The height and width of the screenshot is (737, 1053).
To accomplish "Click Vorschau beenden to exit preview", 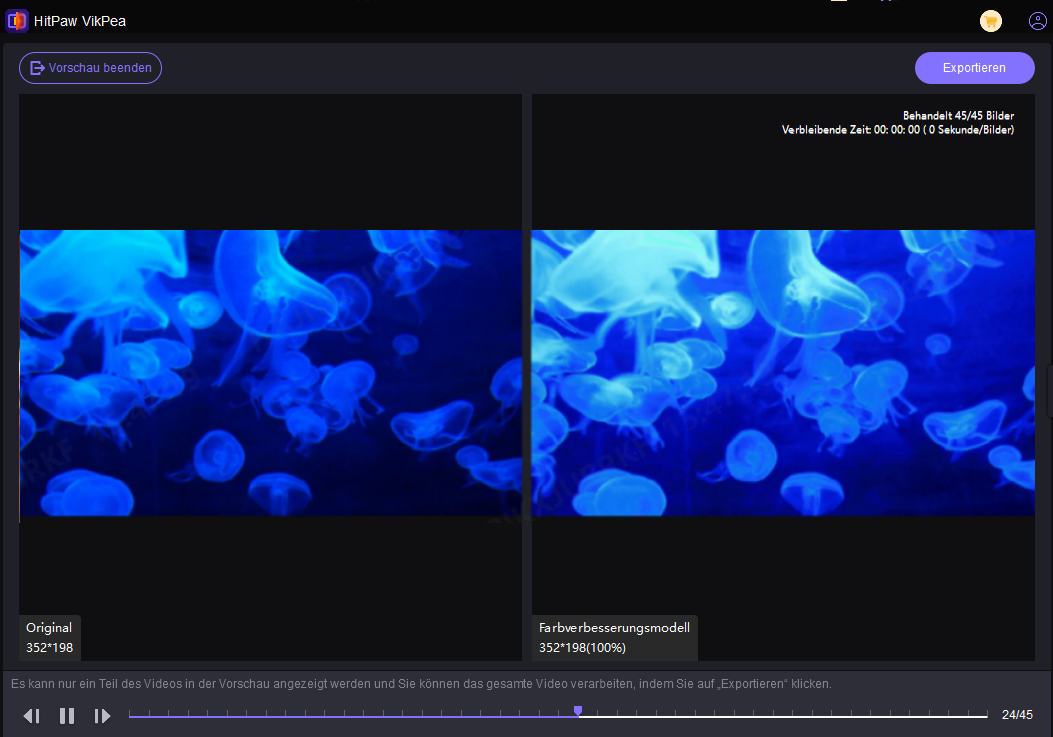I will point(90,68).
